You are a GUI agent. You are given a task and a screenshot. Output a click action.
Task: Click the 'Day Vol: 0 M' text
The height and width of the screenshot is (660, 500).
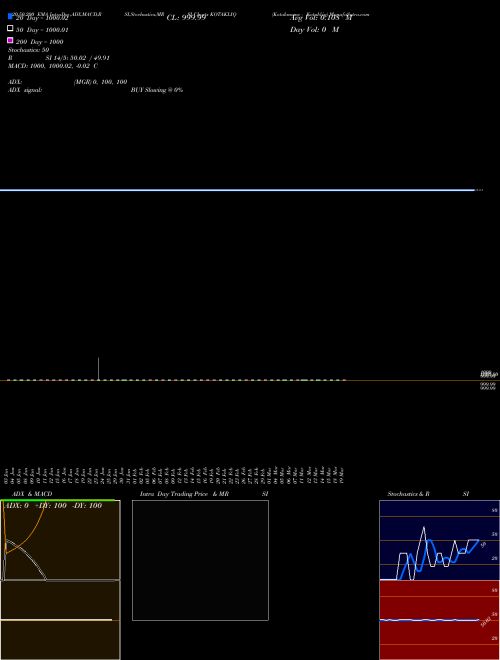pos(314,29)
